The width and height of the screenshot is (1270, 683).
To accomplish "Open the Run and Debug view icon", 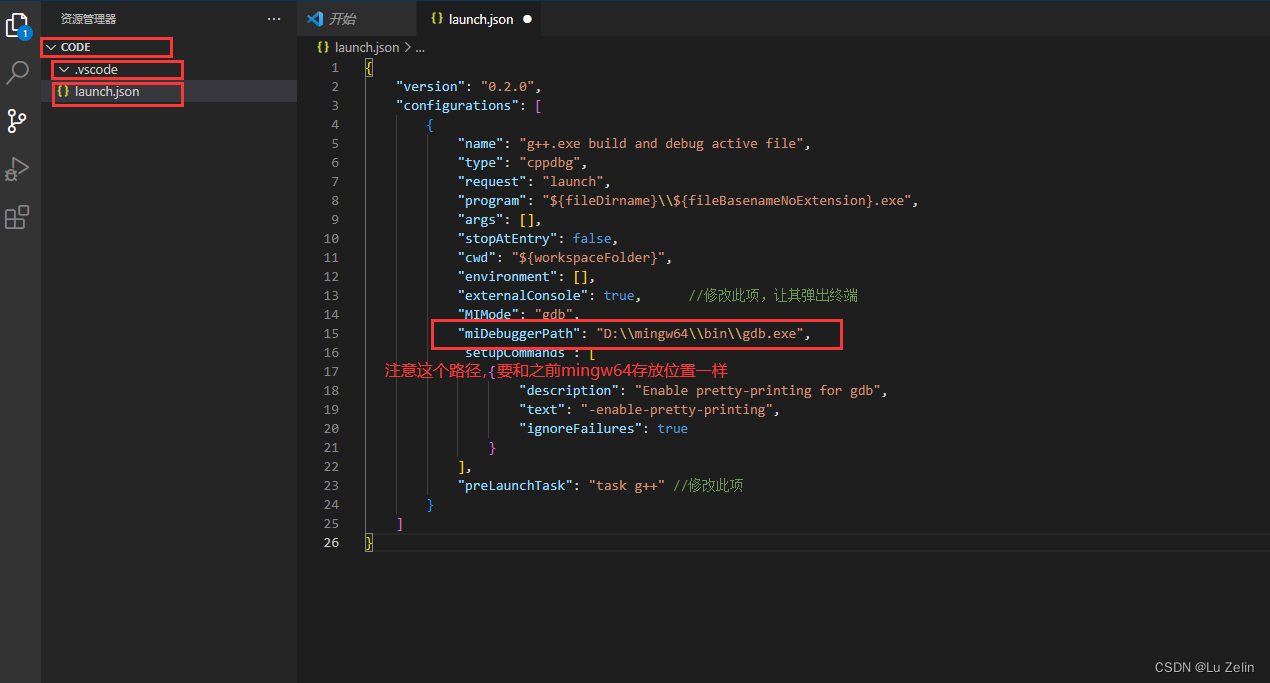I will point(17,169).
